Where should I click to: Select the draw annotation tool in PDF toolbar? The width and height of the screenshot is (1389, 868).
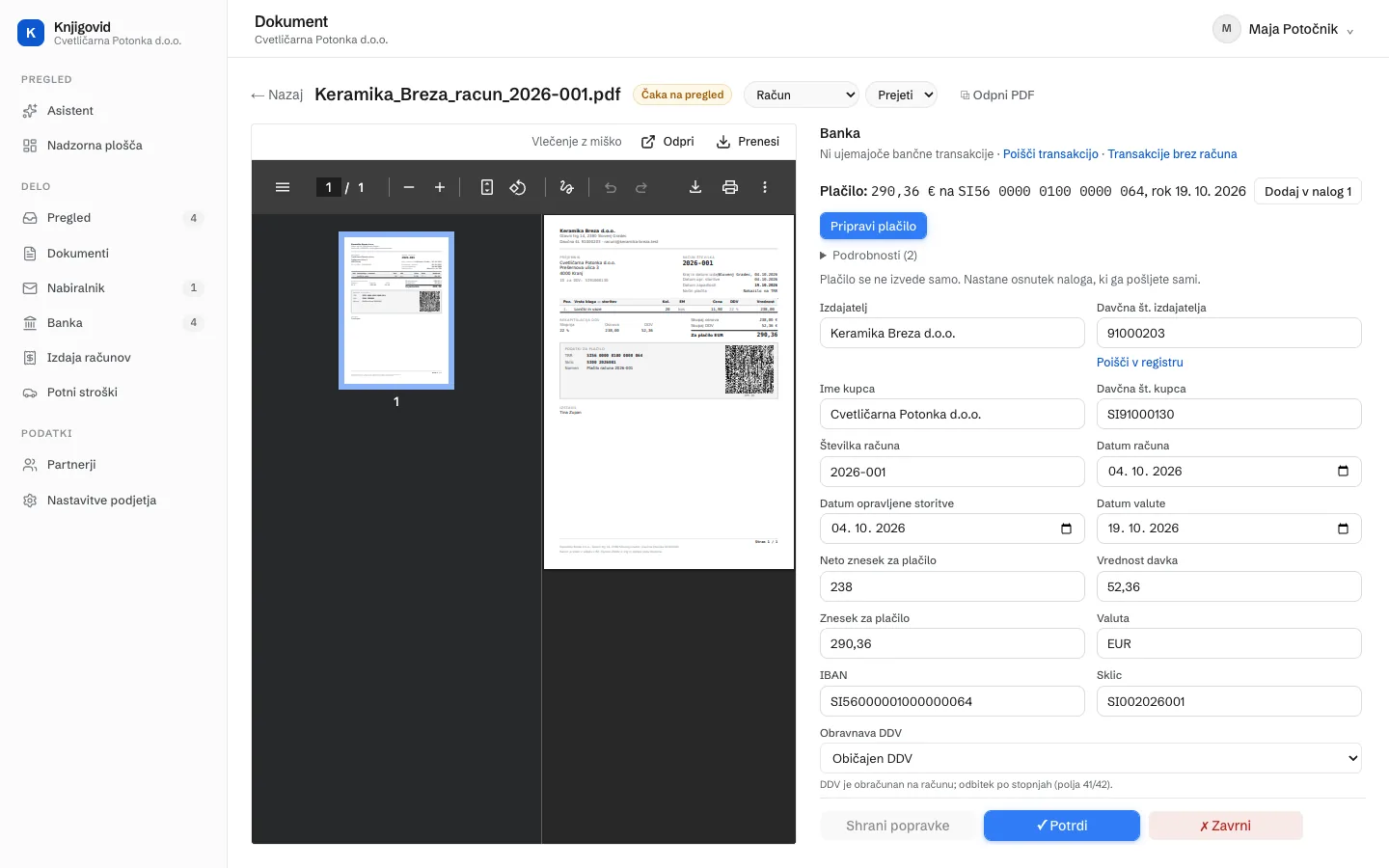point(566,187)
